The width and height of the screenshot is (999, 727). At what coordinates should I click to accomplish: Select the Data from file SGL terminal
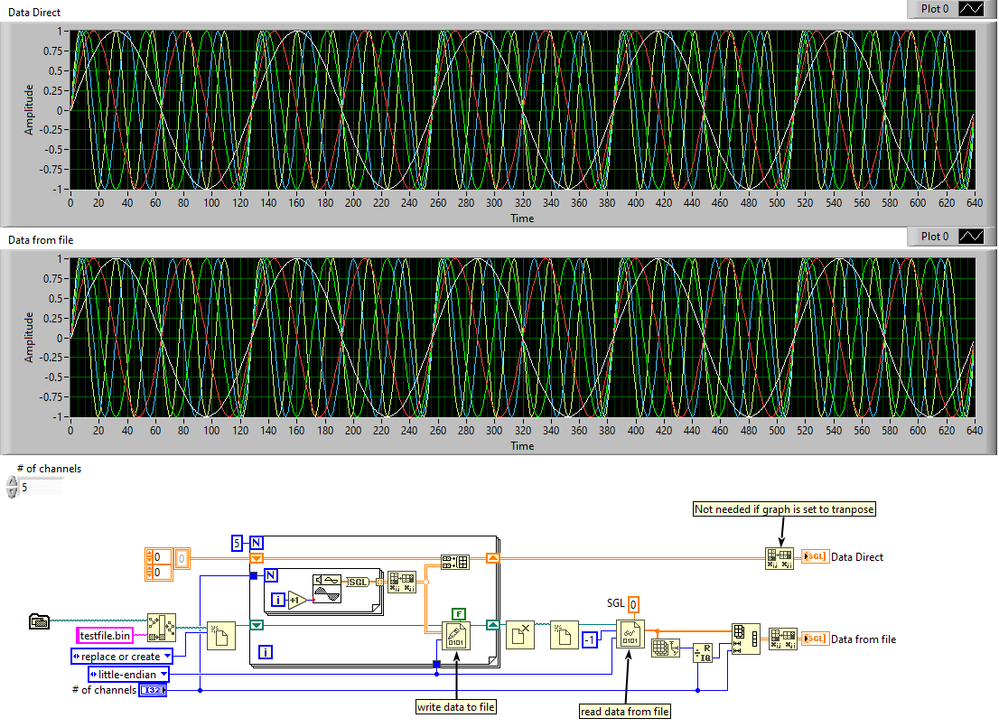[815, 638]
